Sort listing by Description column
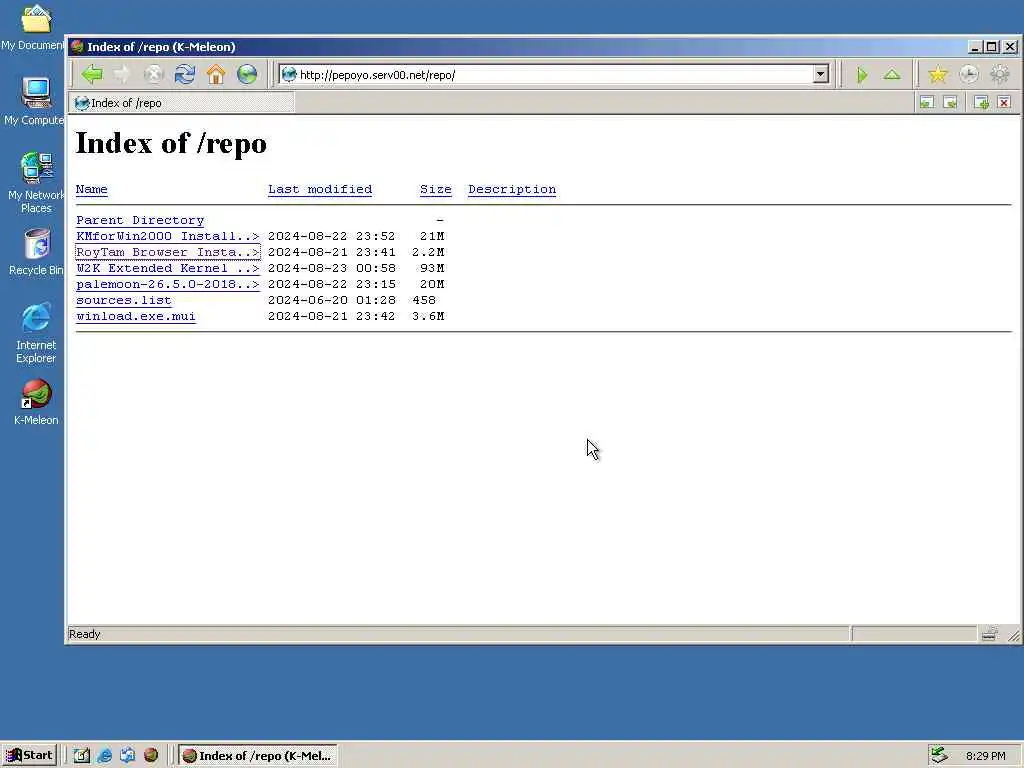 [x=512, y=189]
